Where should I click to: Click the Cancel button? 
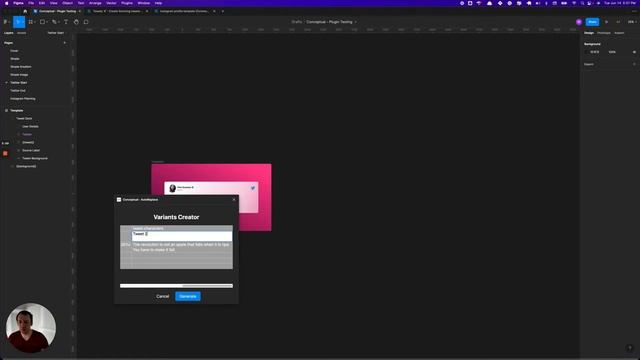162,296
